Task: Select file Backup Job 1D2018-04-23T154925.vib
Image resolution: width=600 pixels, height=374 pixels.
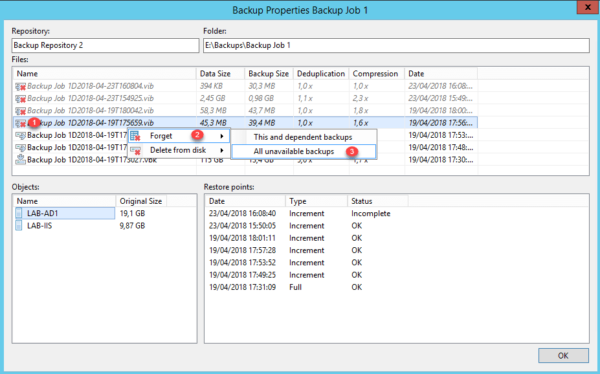Action: tap(90, 98)
